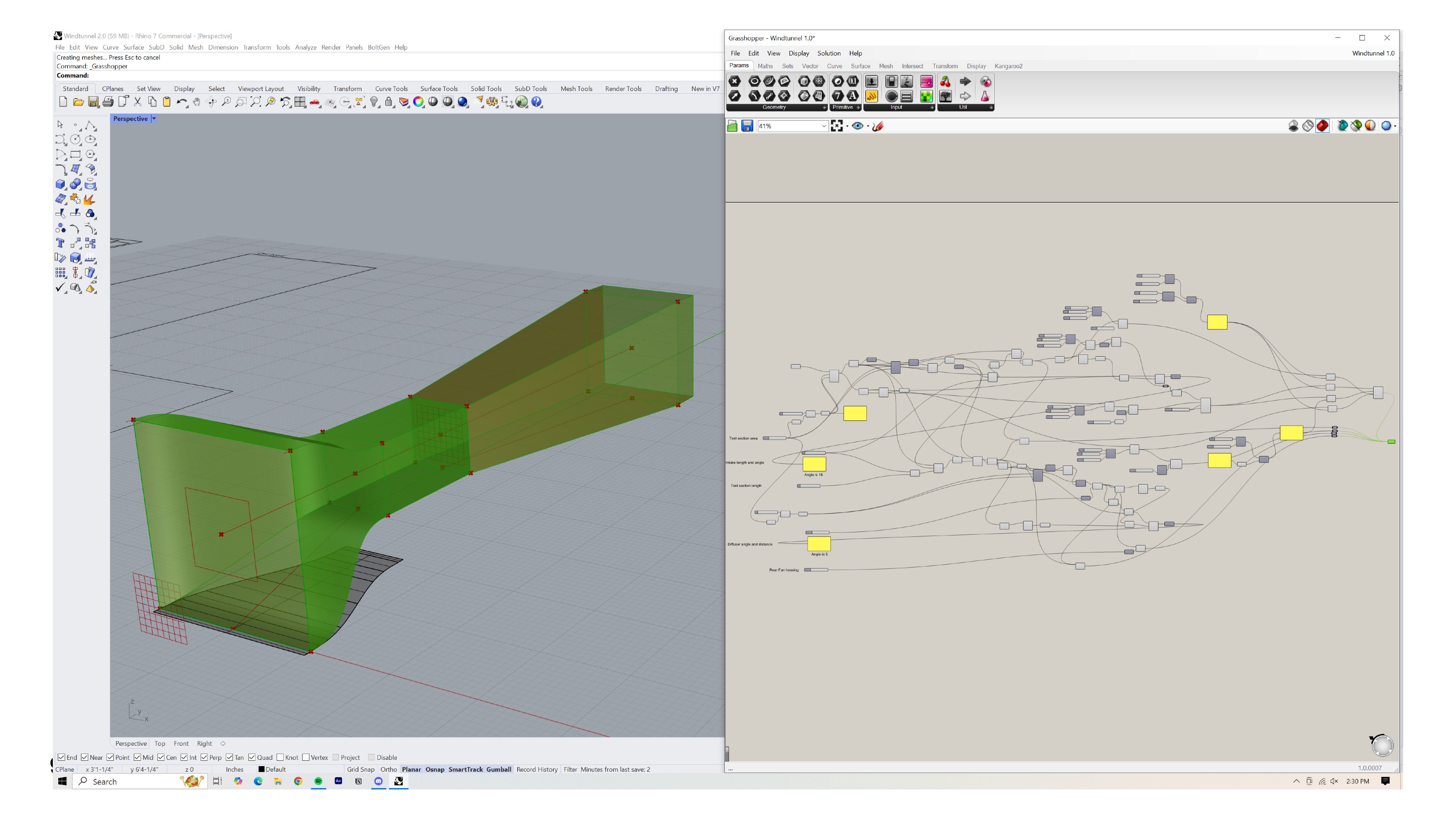This screenshot has width=1456, height=819.
Task: Select the Pan hand tool
Action: click(196, 102)
